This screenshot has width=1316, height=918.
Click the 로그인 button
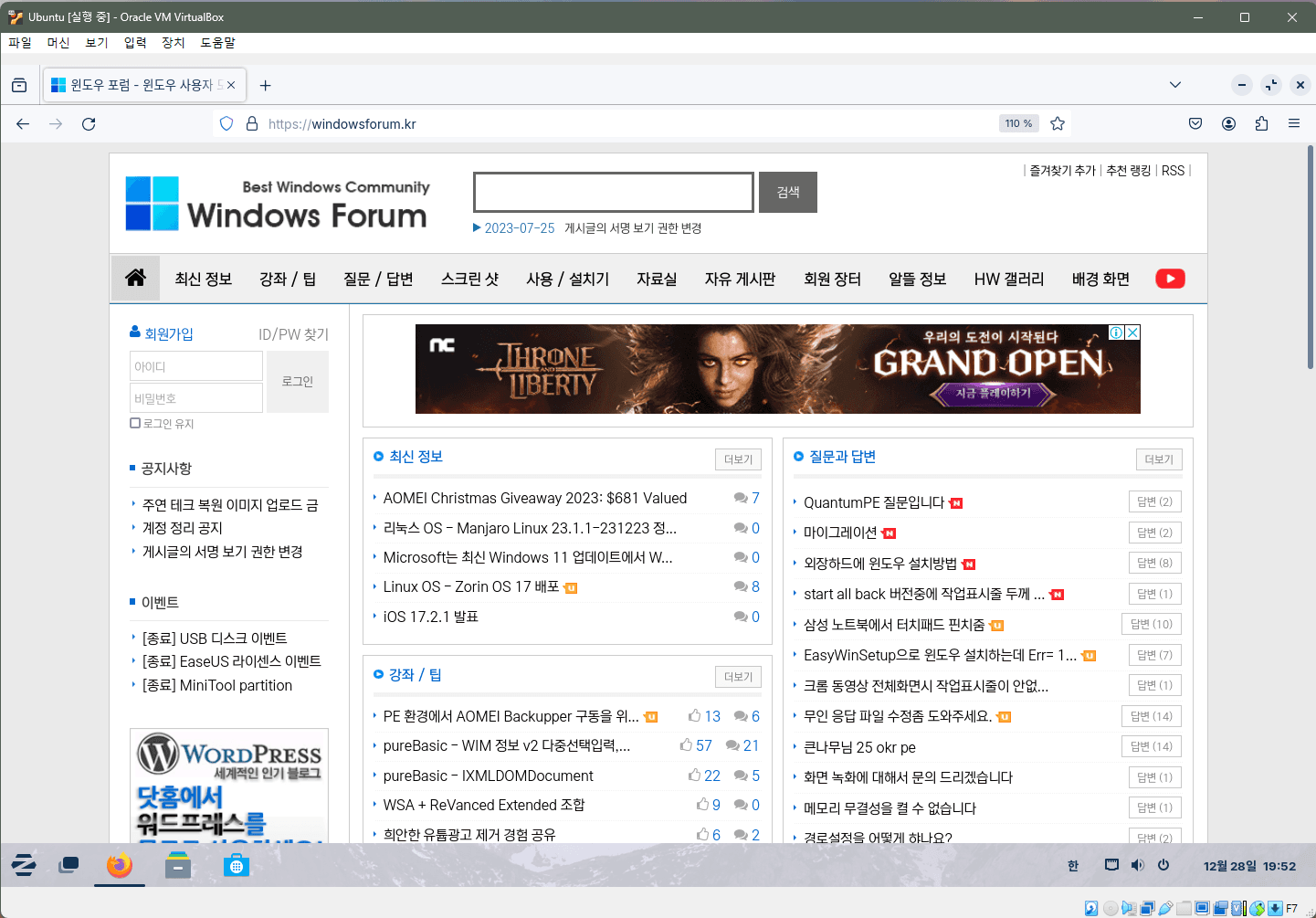tap(298, 382)
